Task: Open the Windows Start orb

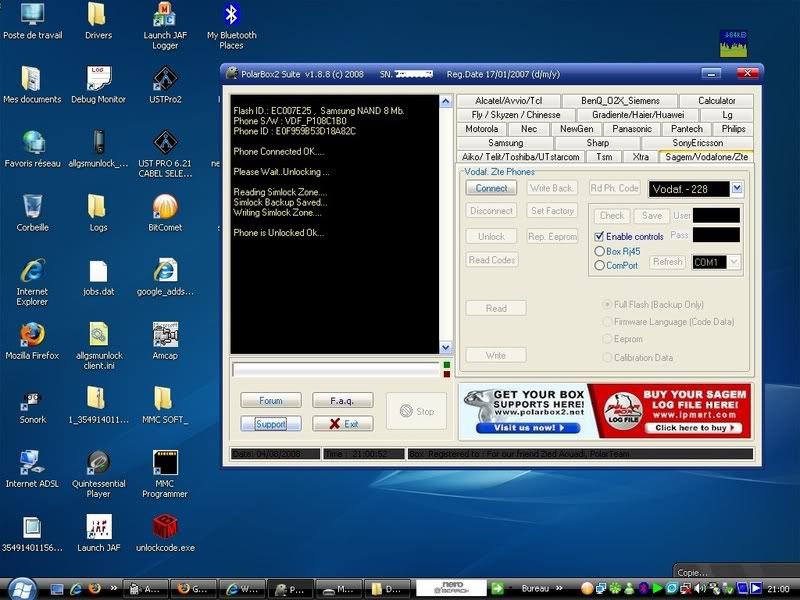Action: (x=22, y=589)
